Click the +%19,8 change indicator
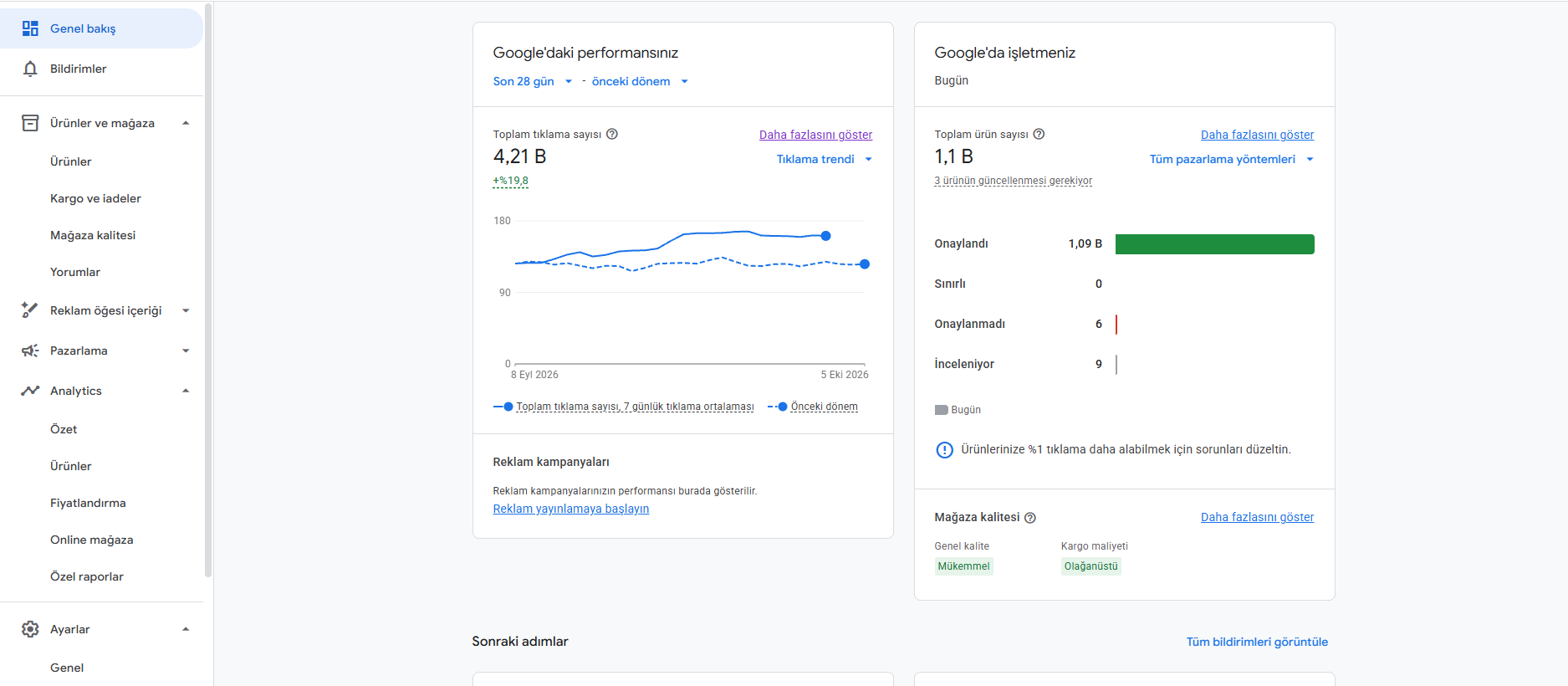 tap(511, 181)
